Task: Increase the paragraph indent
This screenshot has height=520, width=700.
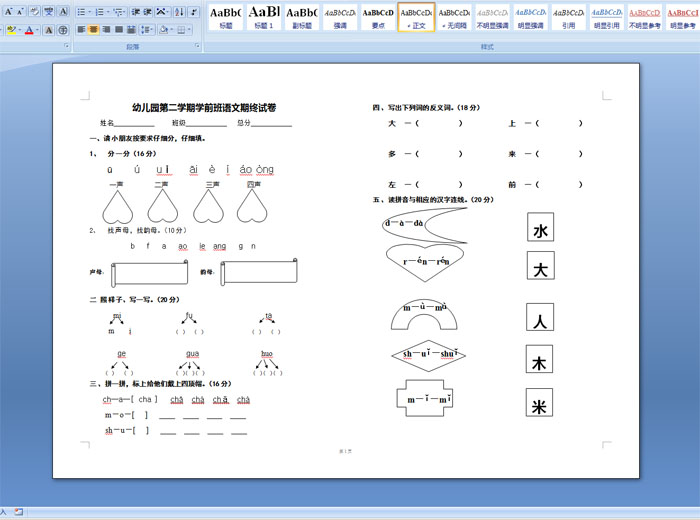Action: pos(148,12)
